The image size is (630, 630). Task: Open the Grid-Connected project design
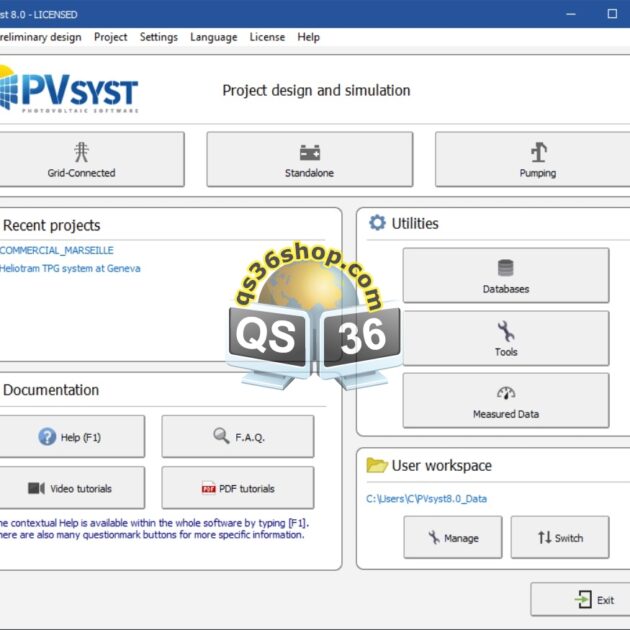pyautogui.click(x=92, y=159)
